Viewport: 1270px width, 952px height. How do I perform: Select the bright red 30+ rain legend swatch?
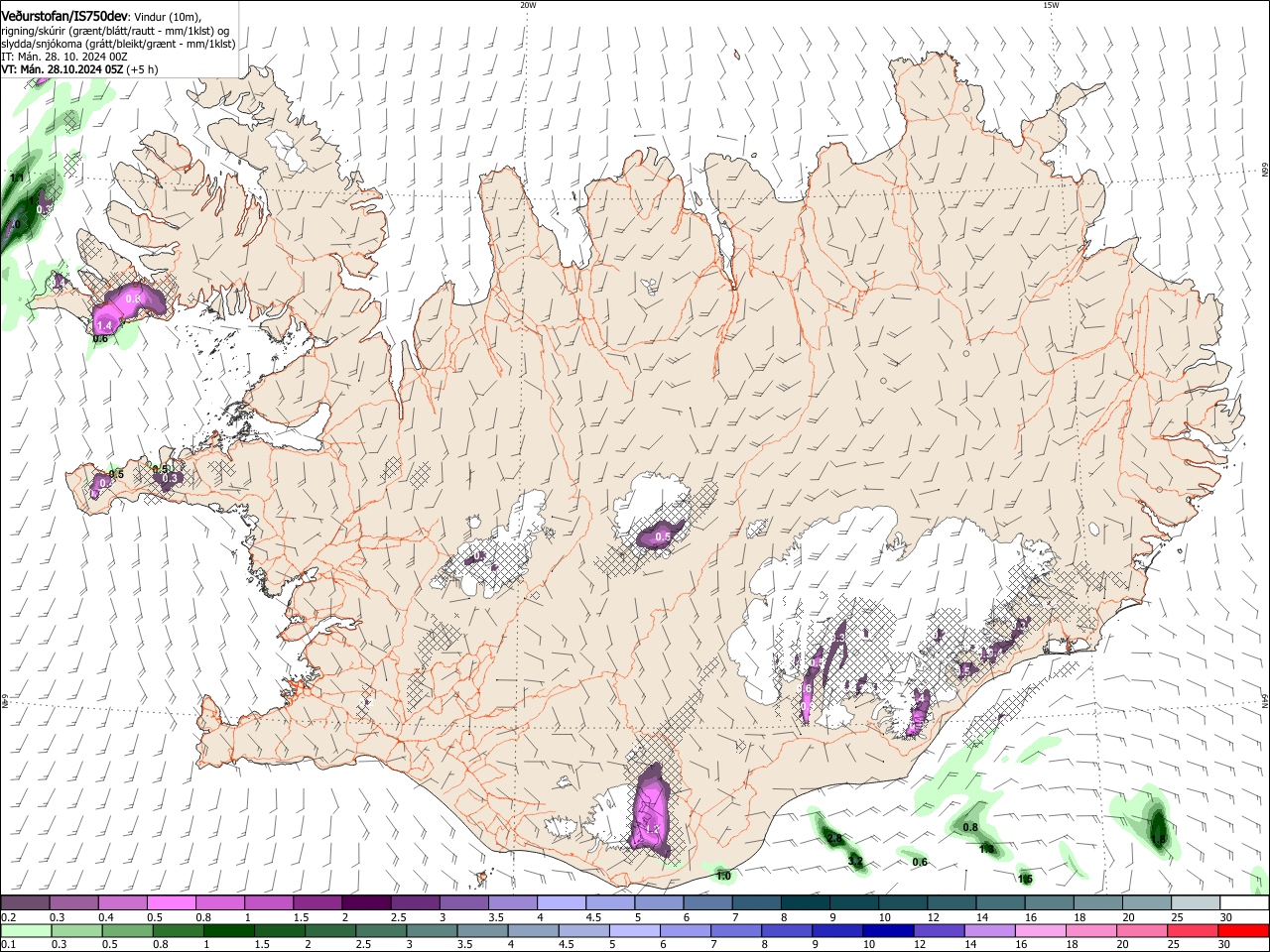point(1243,930)
